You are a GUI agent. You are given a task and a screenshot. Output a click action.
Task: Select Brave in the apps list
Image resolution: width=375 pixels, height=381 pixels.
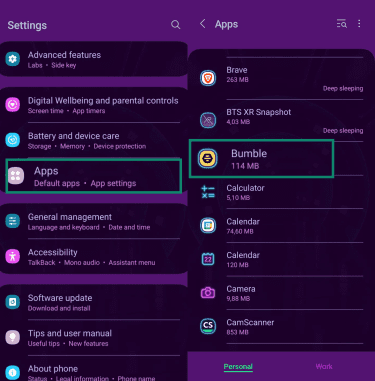(x=281, y=78)
